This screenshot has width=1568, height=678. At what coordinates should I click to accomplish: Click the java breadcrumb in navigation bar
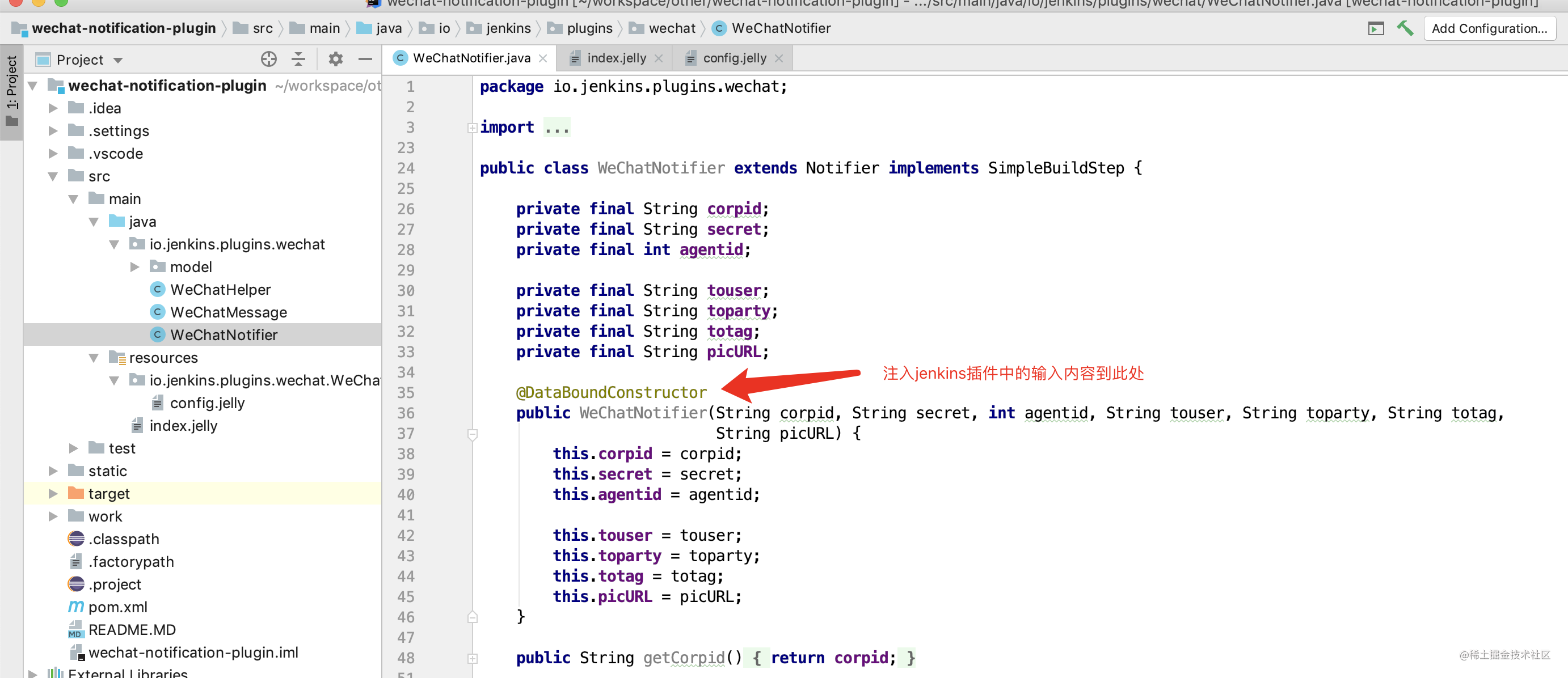380,28
